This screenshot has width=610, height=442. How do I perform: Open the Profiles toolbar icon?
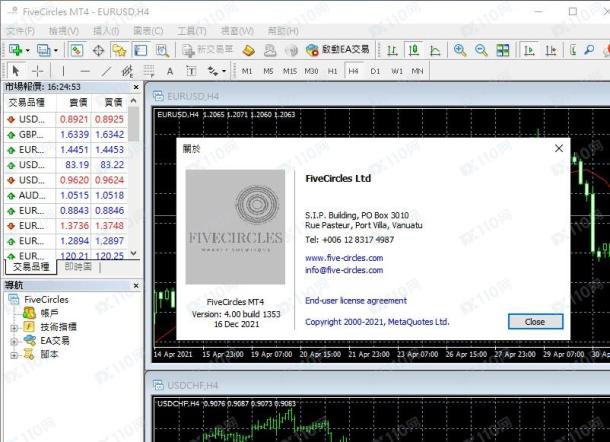[43, 50]
